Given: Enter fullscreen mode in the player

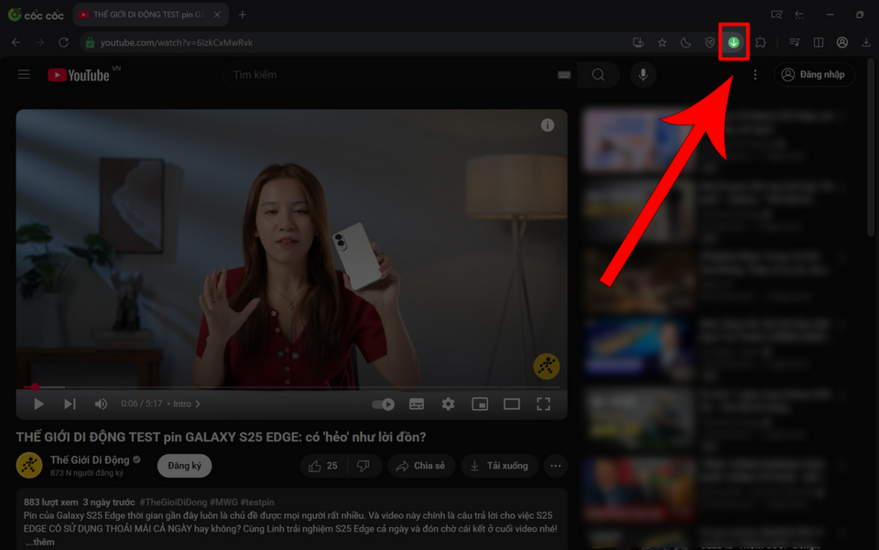Looking at the screenshot, I should [x=543, y=404].
